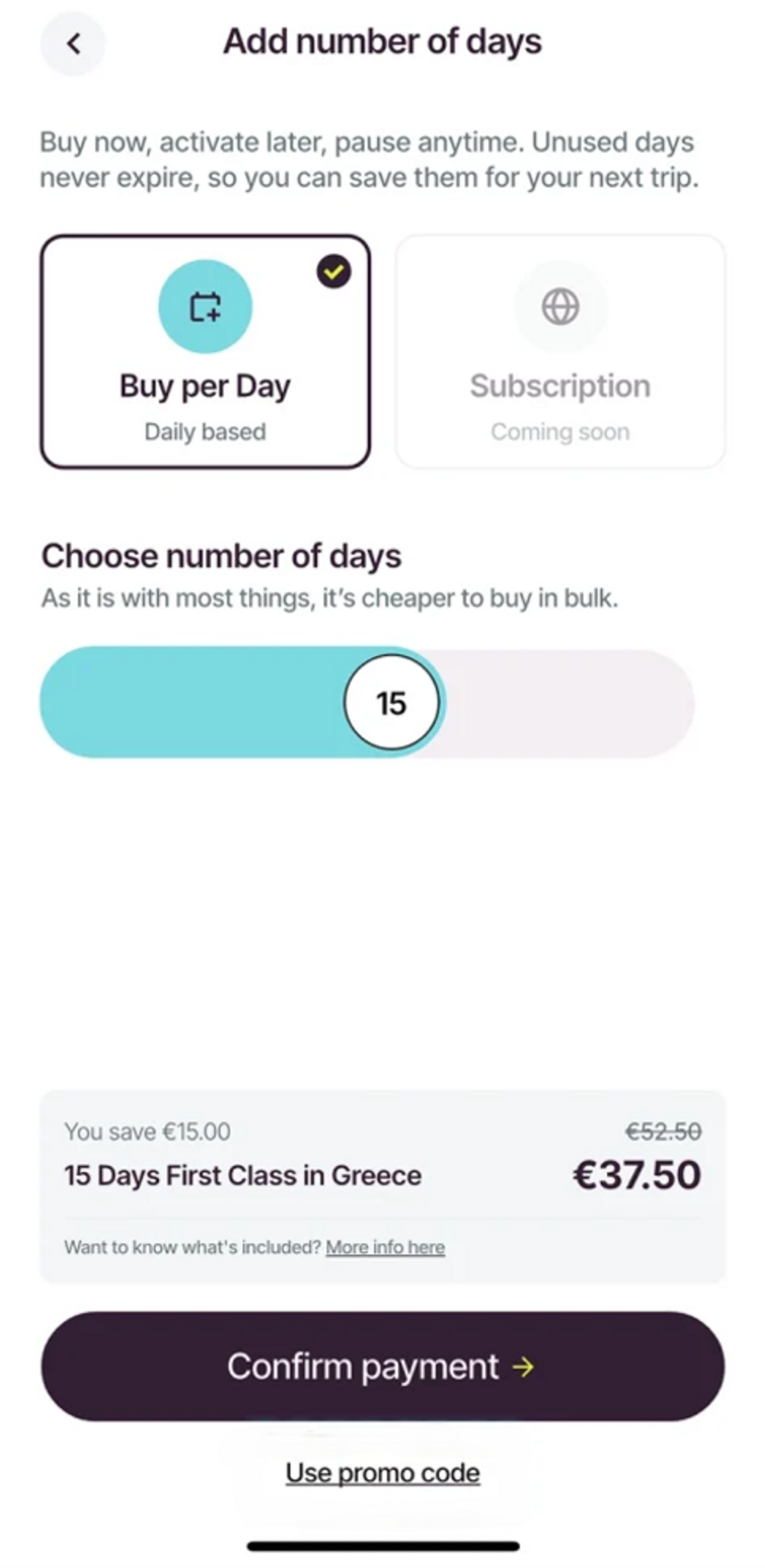Click the €37.50 total price

point(637,1175)
